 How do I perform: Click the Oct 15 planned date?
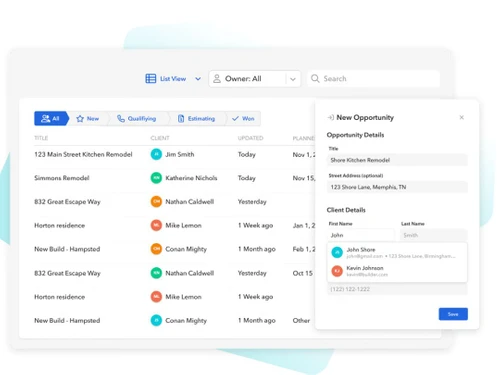coord(303,273)
